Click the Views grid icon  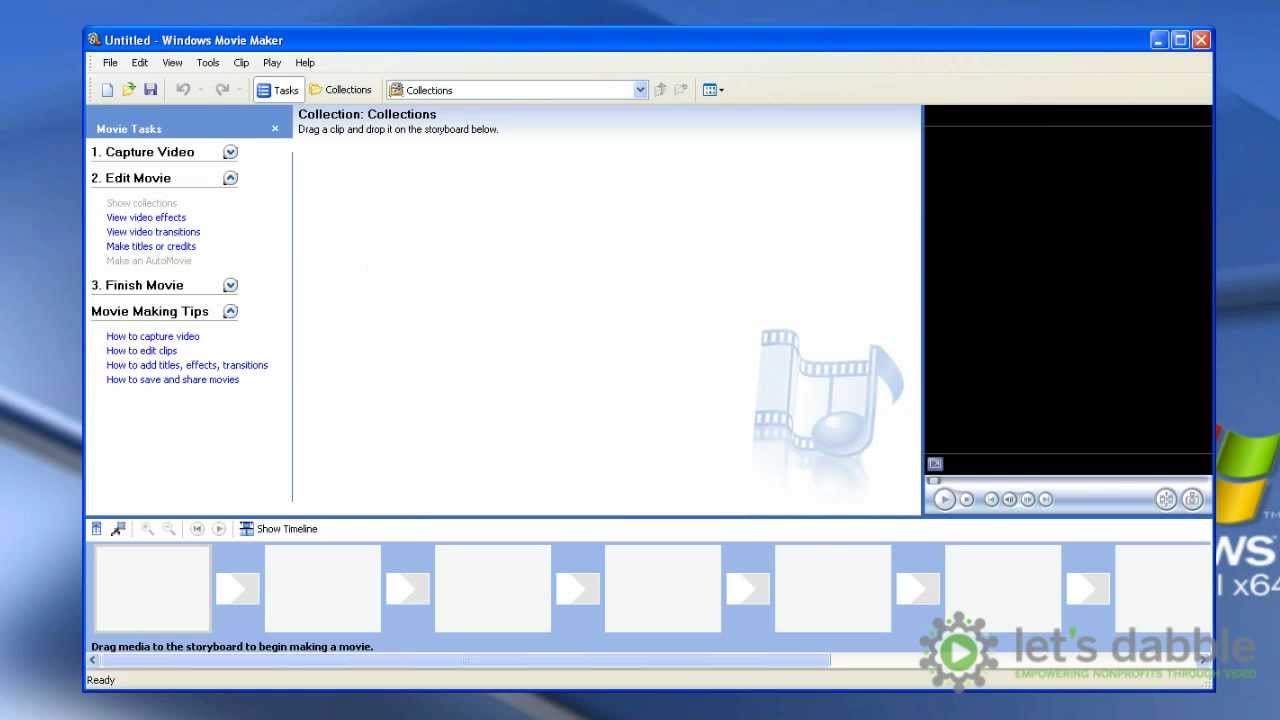[709, 90]
